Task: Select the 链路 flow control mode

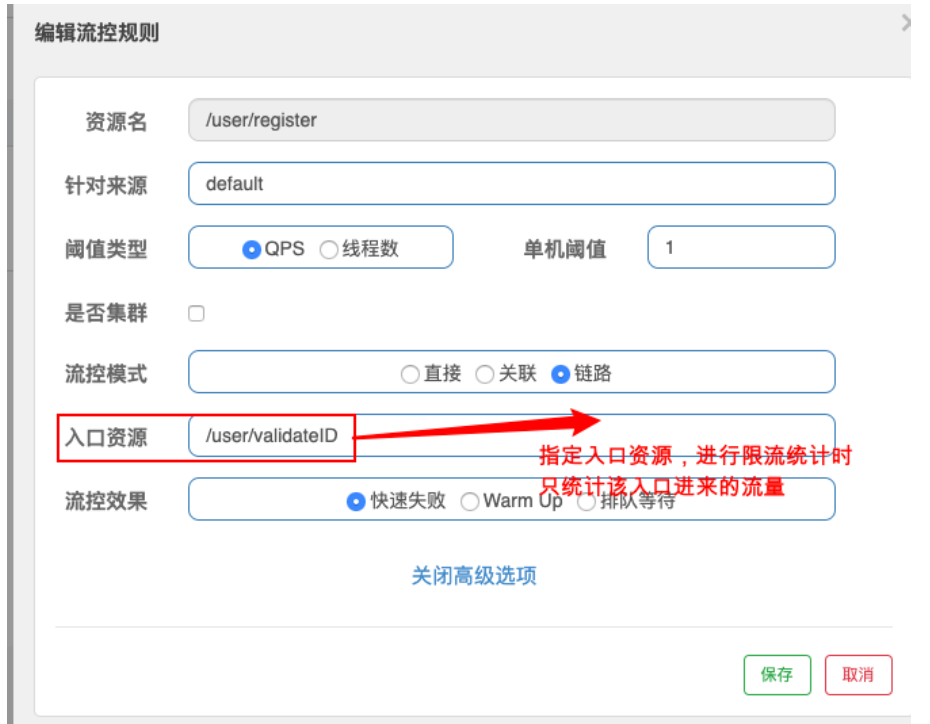Action: pos(559,372)
